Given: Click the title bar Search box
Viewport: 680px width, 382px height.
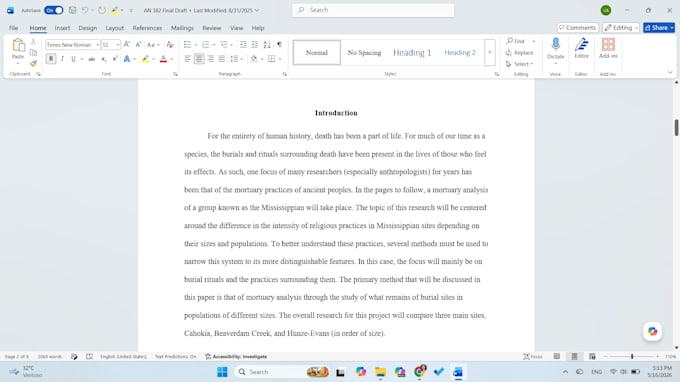Looking at the screenshot, I should [373, 10].
